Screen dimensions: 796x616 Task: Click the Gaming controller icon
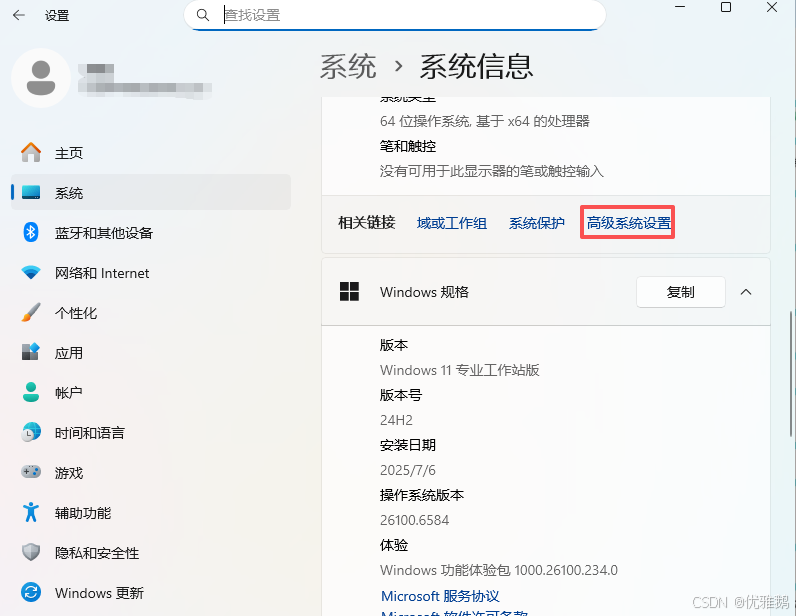click(31, 472)
